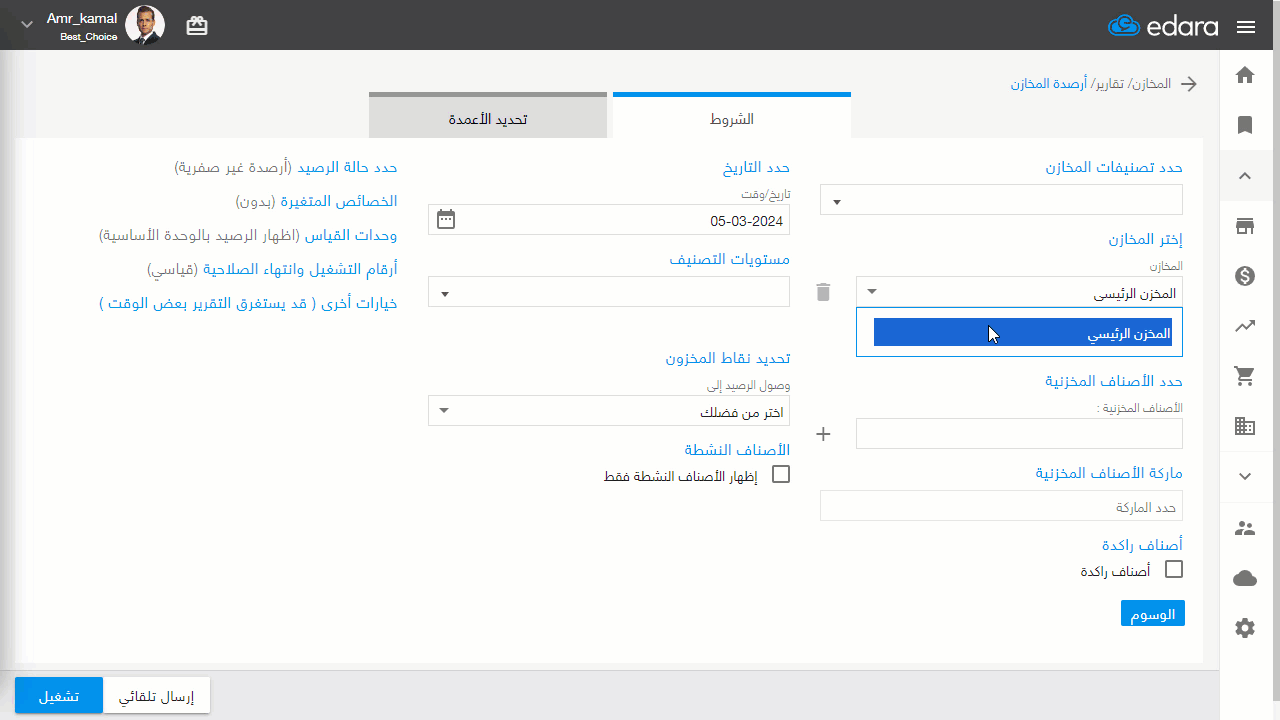Open the store sidebar icon
Image resolution: width=1280 pixels, height=720 pixels.
click(1245, 226)
